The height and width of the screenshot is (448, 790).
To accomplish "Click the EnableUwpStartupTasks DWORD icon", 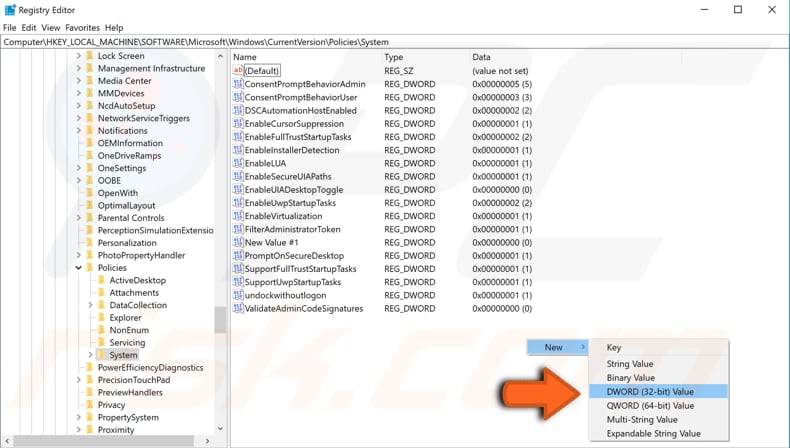I will [238, 203].
